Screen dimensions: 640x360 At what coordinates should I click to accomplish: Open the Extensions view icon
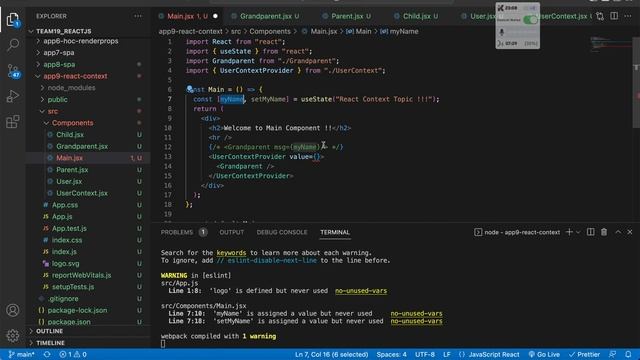coord(13,122)
